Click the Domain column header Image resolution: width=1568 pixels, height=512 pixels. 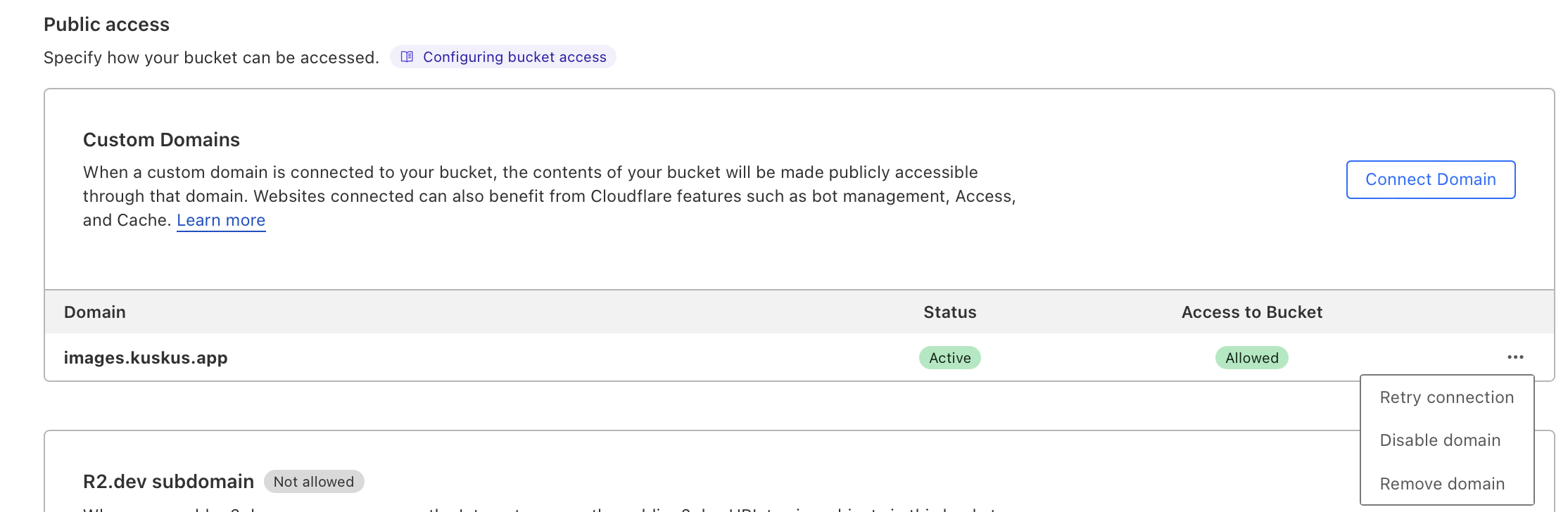pyautogui.click(x=95, y=312)
